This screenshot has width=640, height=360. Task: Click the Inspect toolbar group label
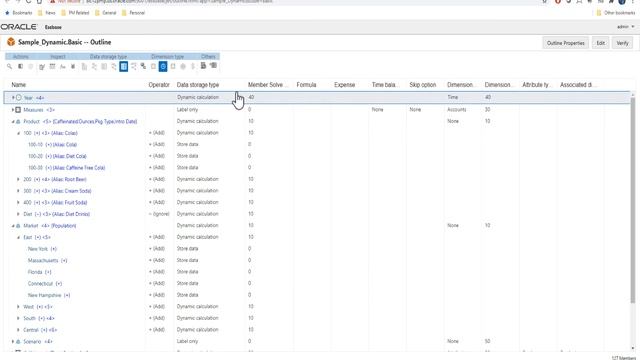pyautogui.click(x=58, y=56)
